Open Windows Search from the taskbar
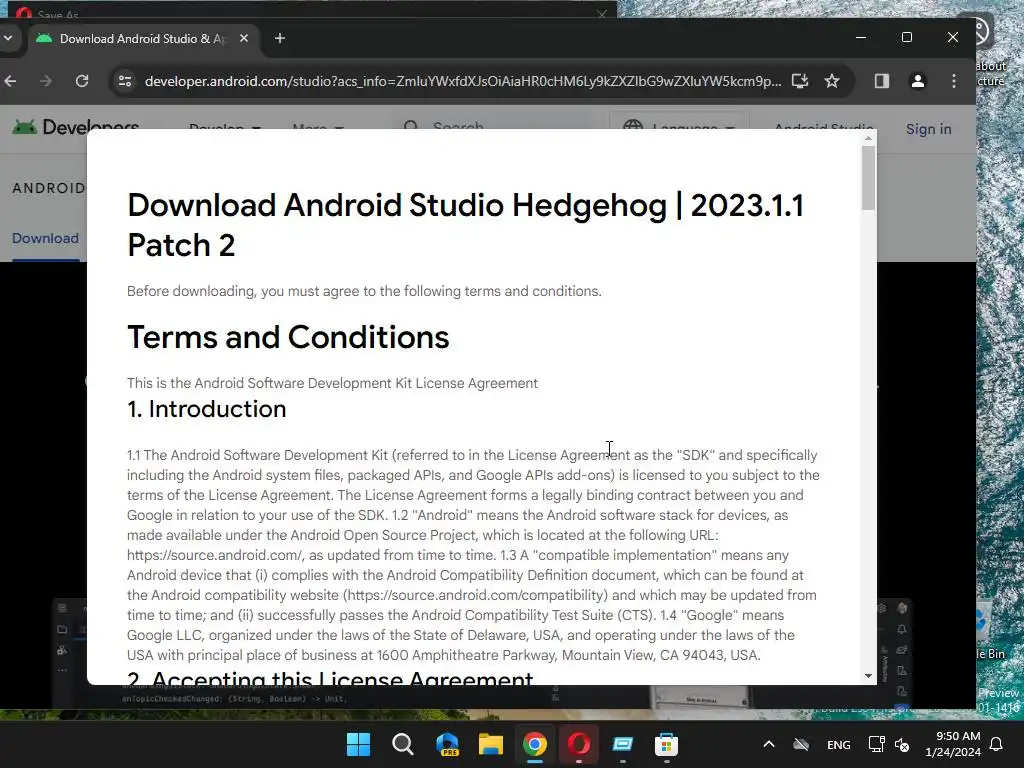This screenshot has width=1024, height=768. coord(402,744)
